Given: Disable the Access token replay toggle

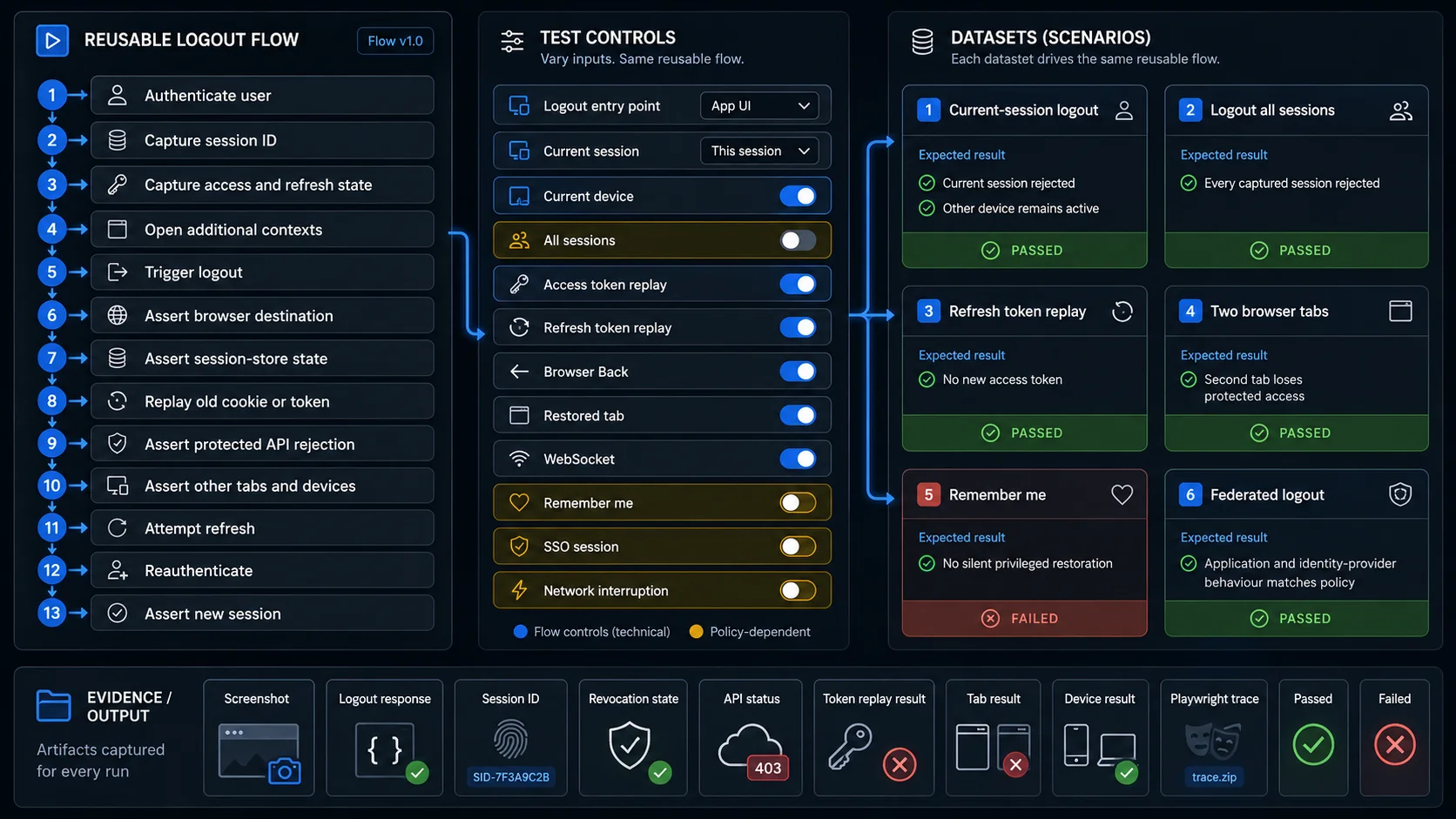Looking at the screenshot, I should pos(798,285).
